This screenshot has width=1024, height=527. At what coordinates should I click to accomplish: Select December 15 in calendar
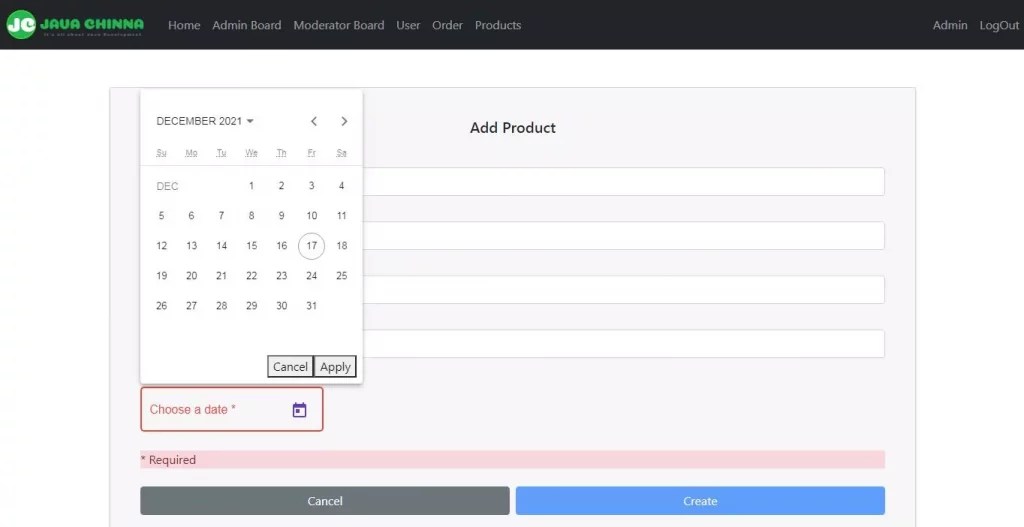tap(251, 246)
